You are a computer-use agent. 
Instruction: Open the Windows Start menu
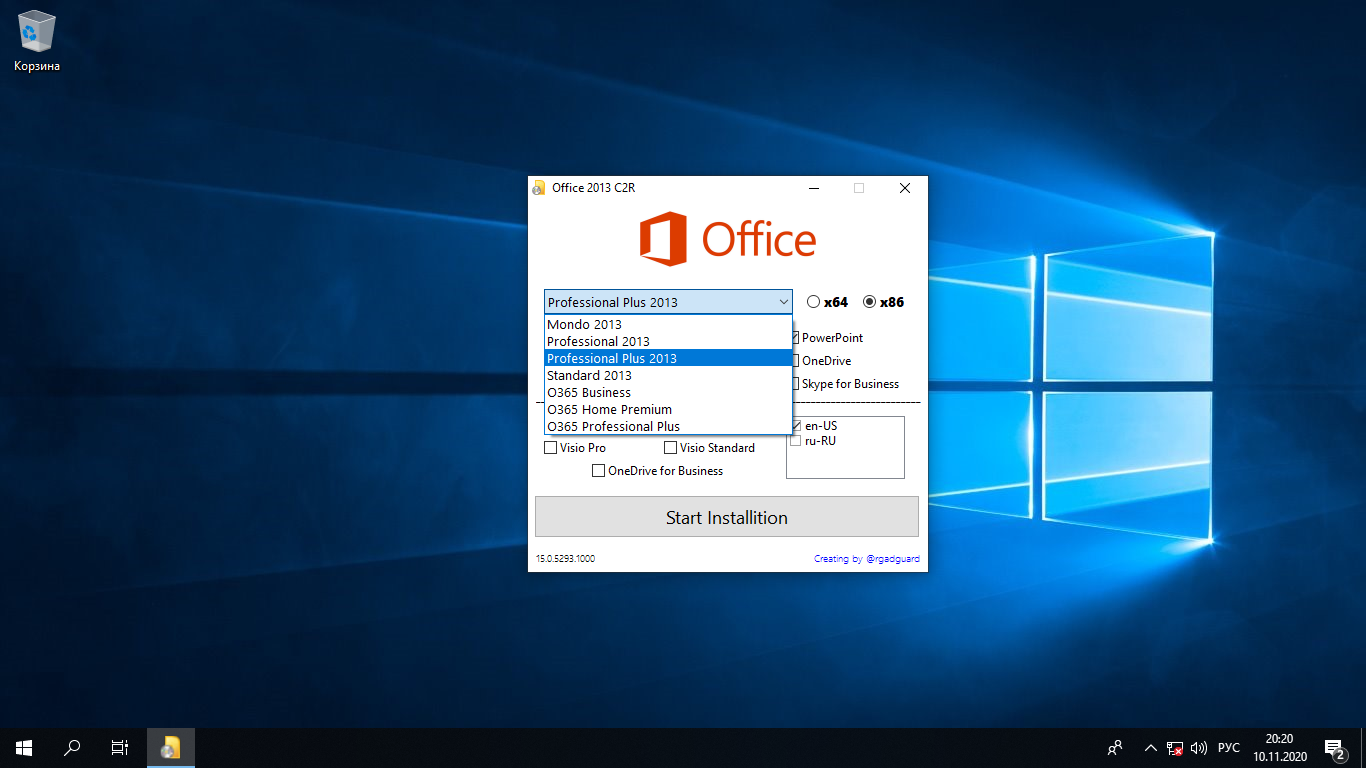tap(24, 747)
